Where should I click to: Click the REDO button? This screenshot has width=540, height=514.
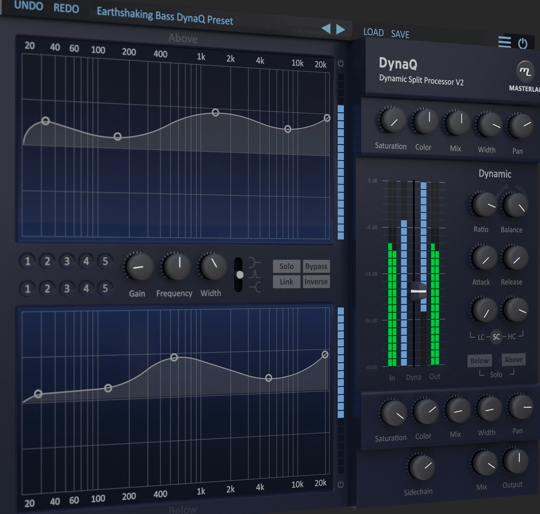pos(66,8)
